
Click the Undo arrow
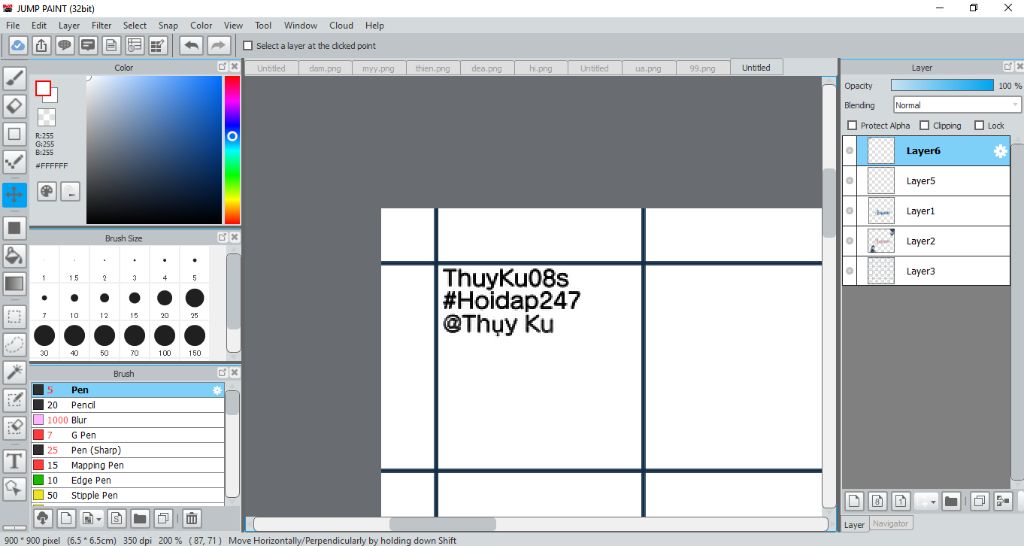click(191, 46)
